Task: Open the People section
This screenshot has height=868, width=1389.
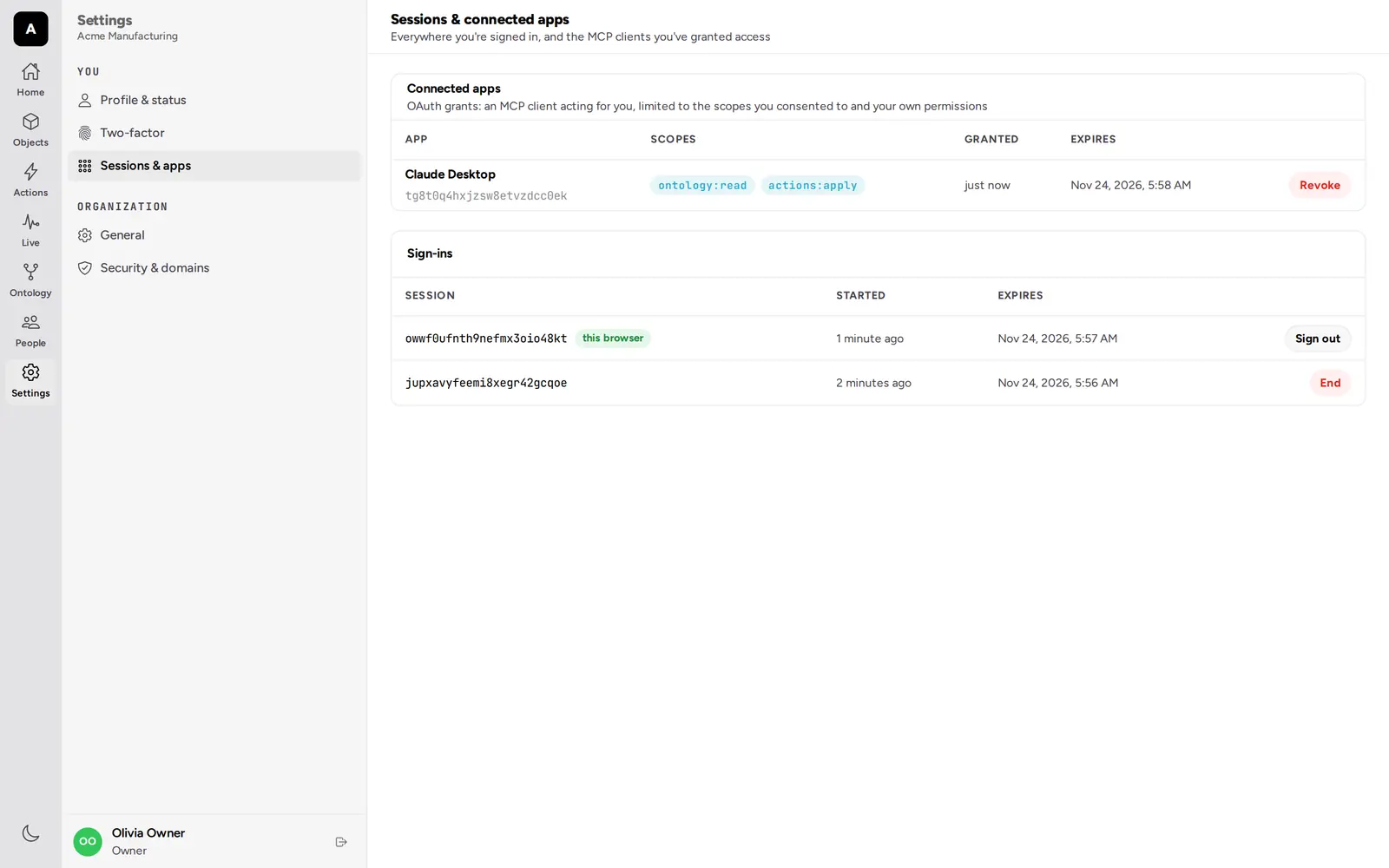Action: point(30,331)
